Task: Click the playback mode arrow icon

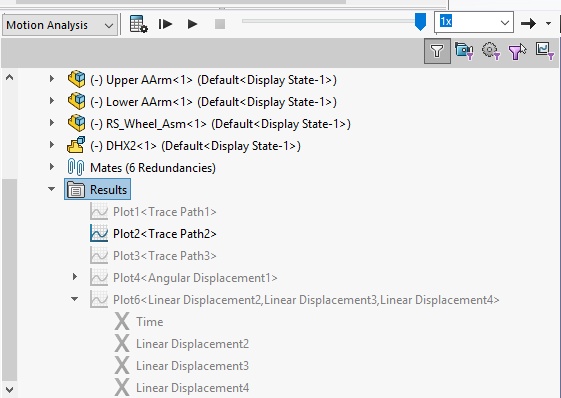Action: coord(528,24)
